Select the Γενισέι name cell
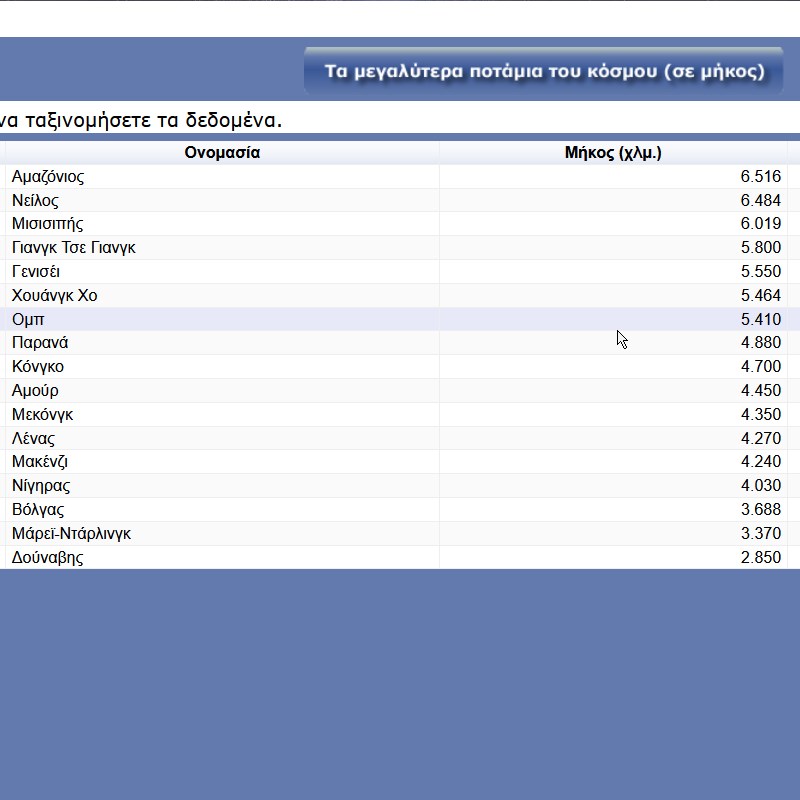This screenshot has width=800, height=800. 222,271
